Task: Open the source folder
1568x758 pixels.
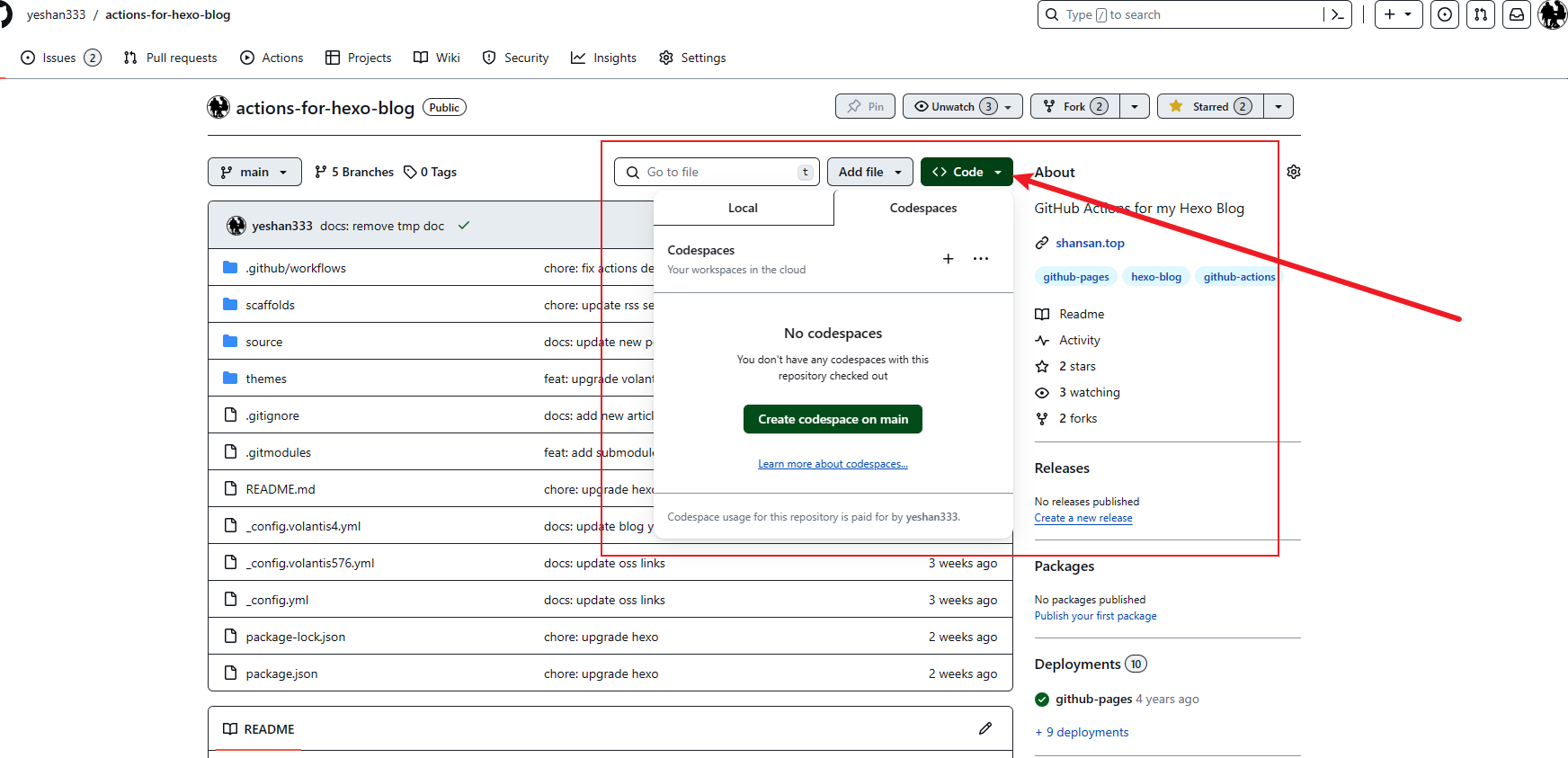Action: [x=263, y=342]
